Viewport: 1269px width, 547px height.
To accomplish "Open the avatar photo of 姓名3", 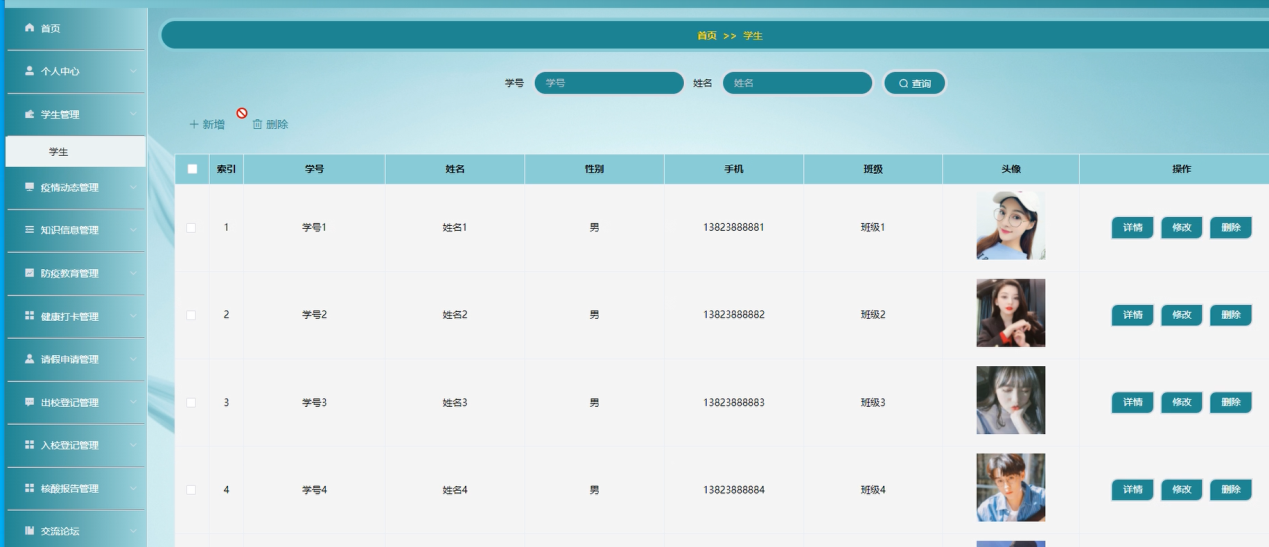I will coord(1011,400).
